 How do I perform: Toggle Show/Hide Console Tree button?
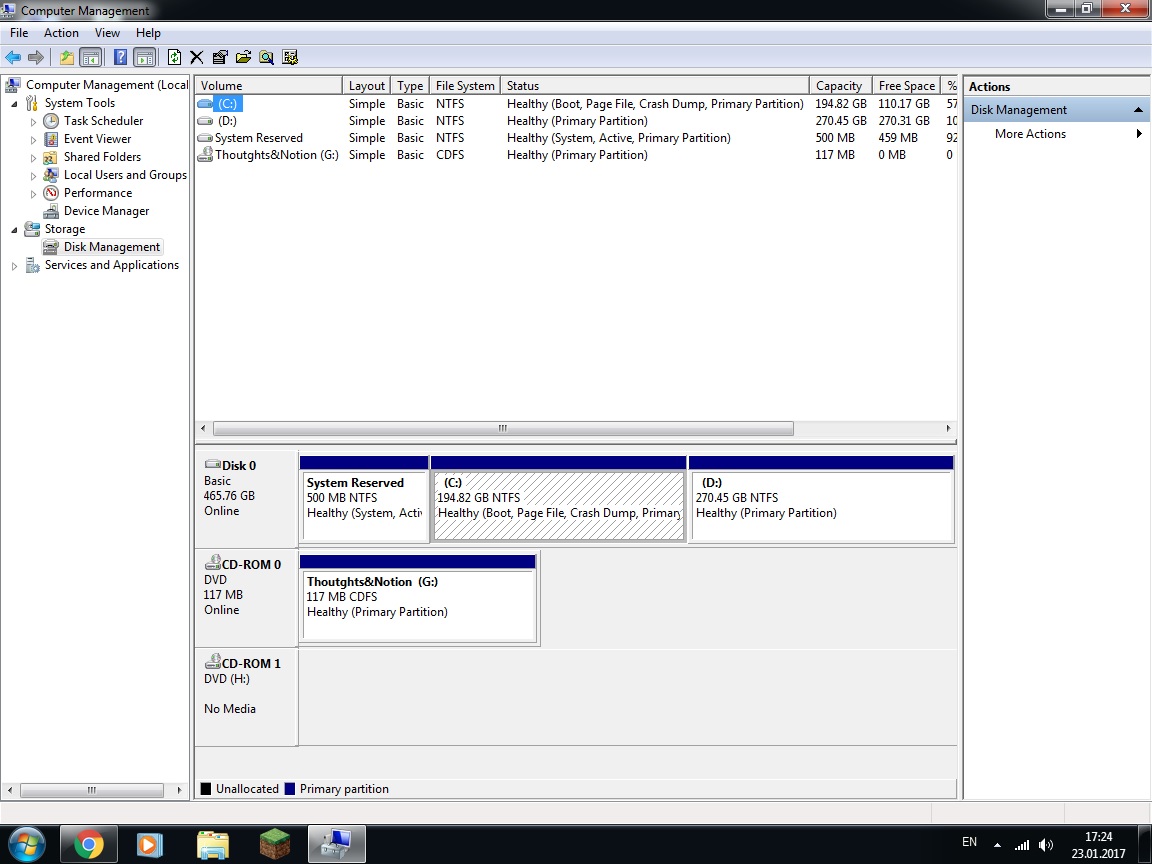point(91,57)
